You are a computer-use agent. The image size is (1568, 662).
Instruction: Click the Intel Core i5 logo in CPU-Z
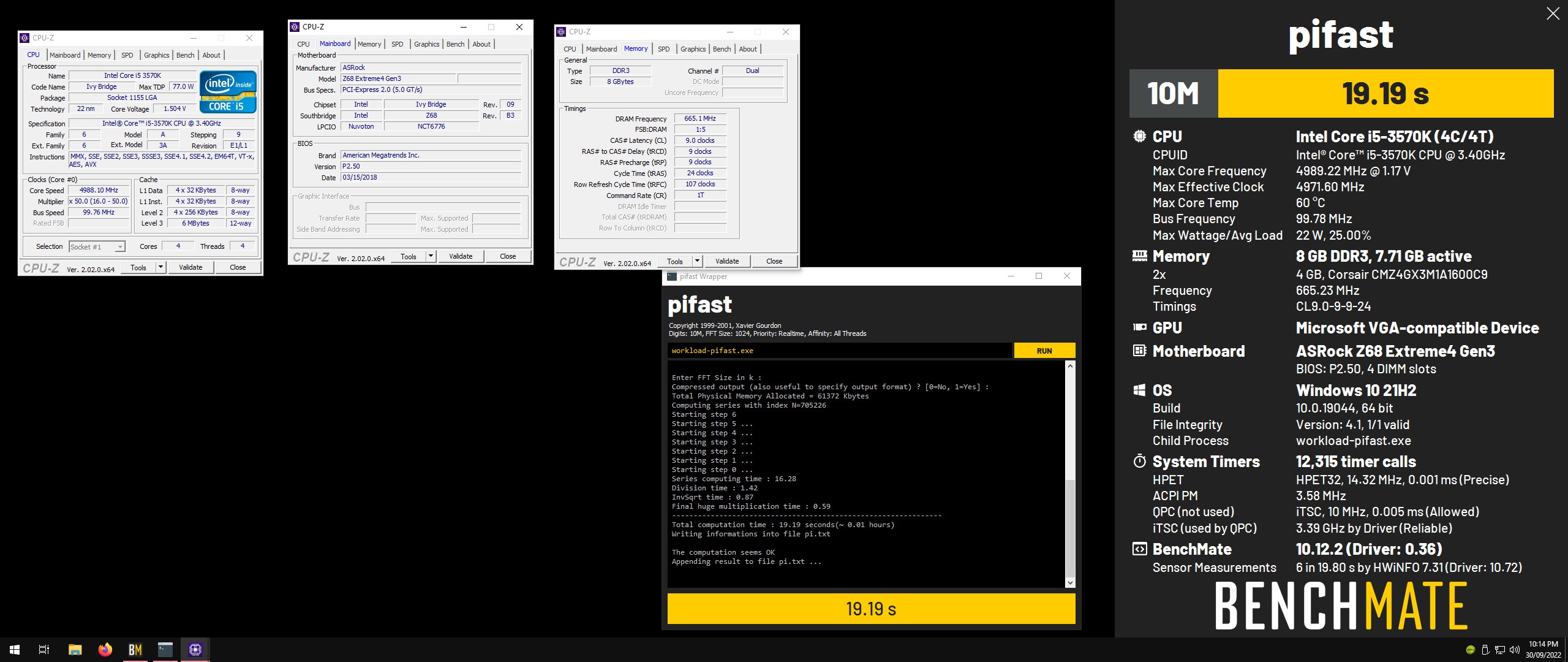[x=228, y=92]
